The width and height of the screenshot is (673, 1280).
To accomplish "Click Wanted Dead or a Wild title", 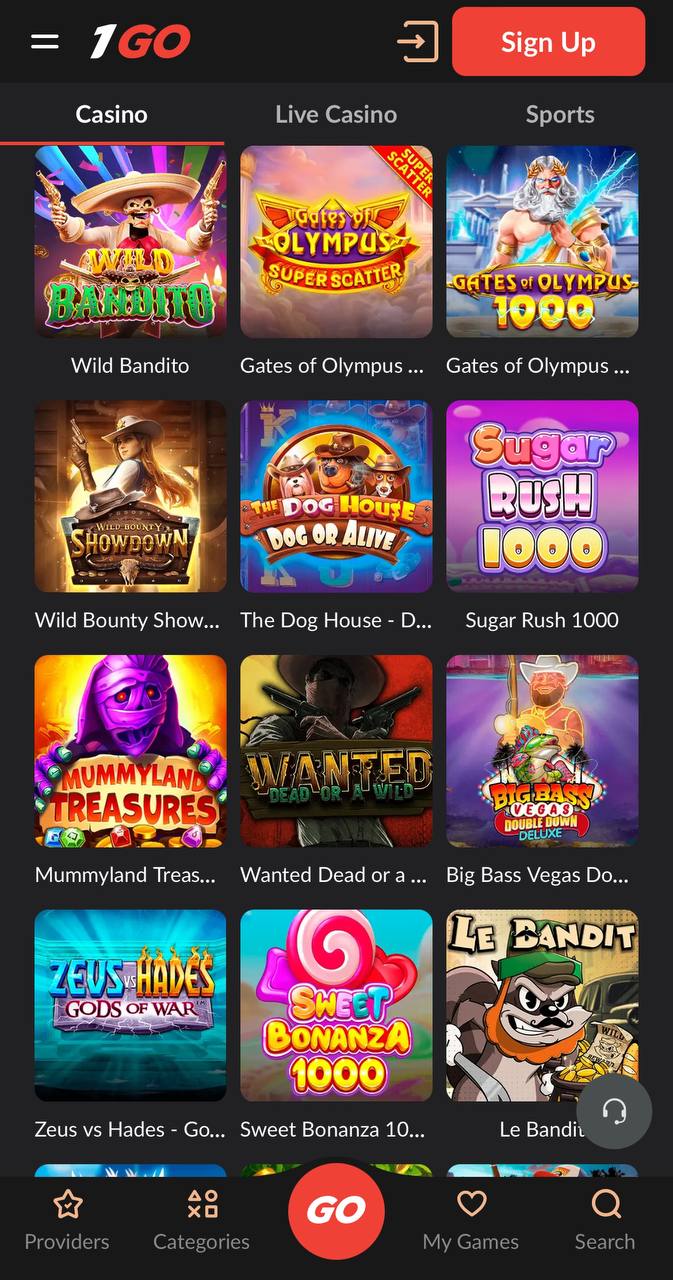I will coord(336,875).
